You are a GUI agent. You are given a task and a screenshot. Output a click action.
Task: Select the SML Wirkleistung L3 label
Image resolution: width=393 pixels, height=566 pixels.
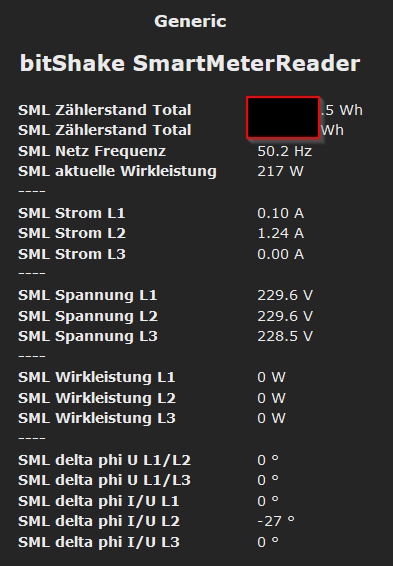point(97,418)
